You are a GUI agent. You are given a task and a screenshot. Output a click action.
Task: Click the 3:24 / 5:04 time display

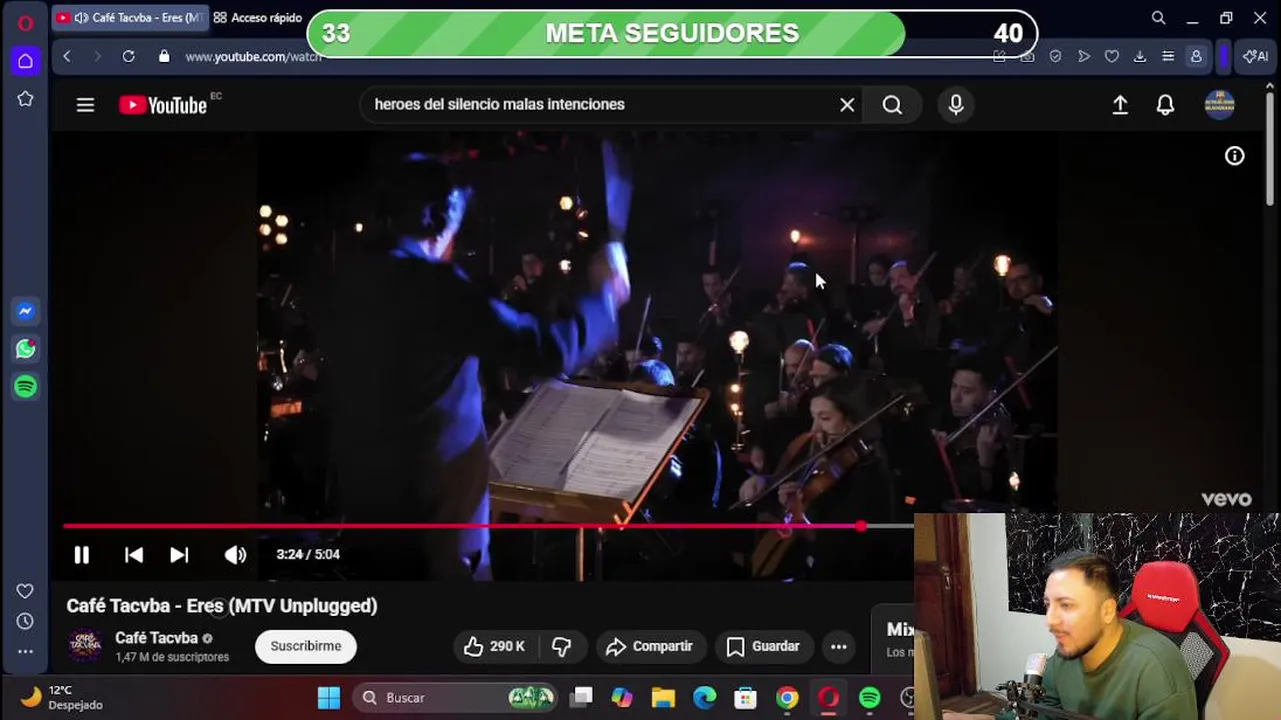click(308, 554)
